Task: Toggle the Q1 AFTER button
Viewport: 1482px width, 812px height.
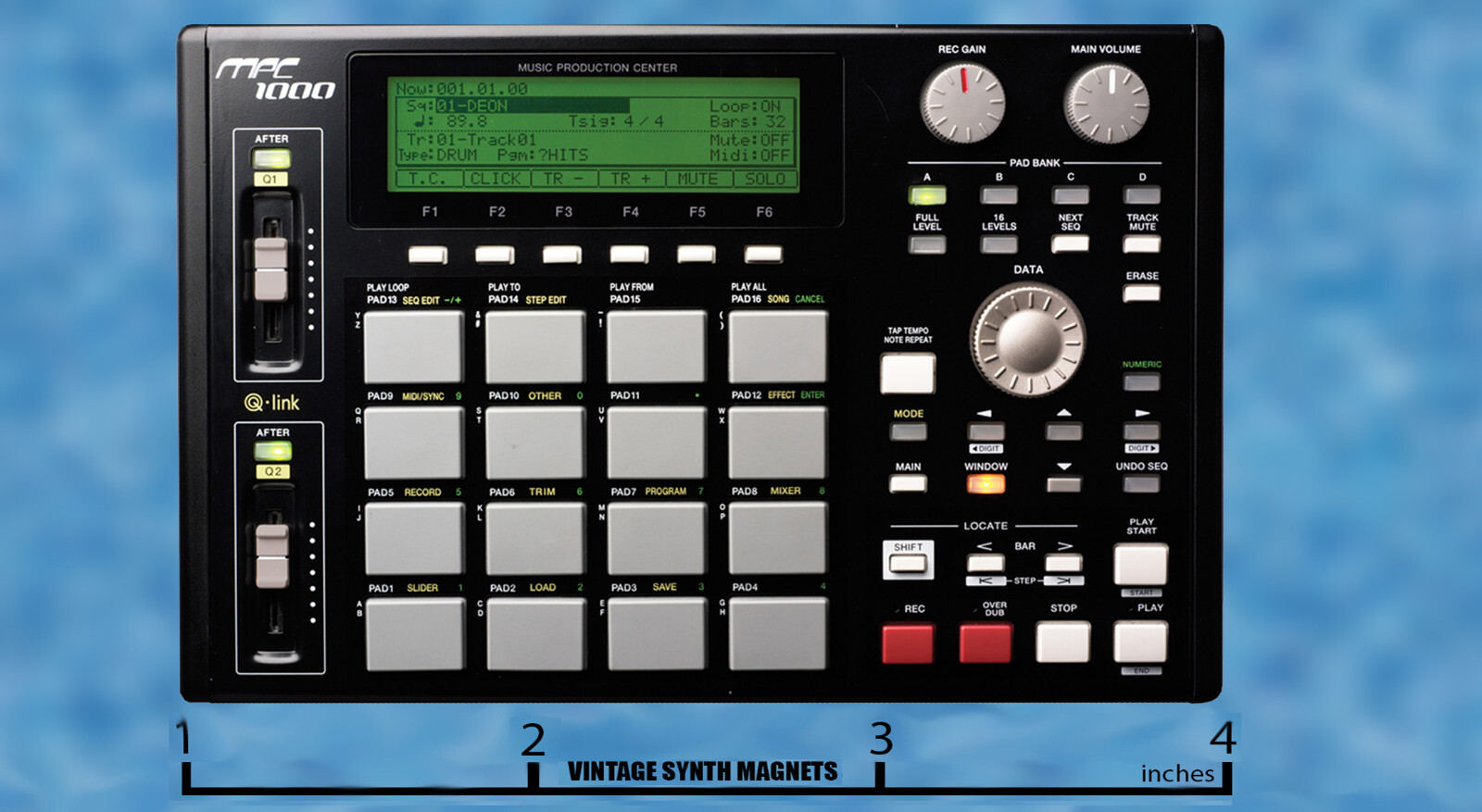Action: point(271,158)
